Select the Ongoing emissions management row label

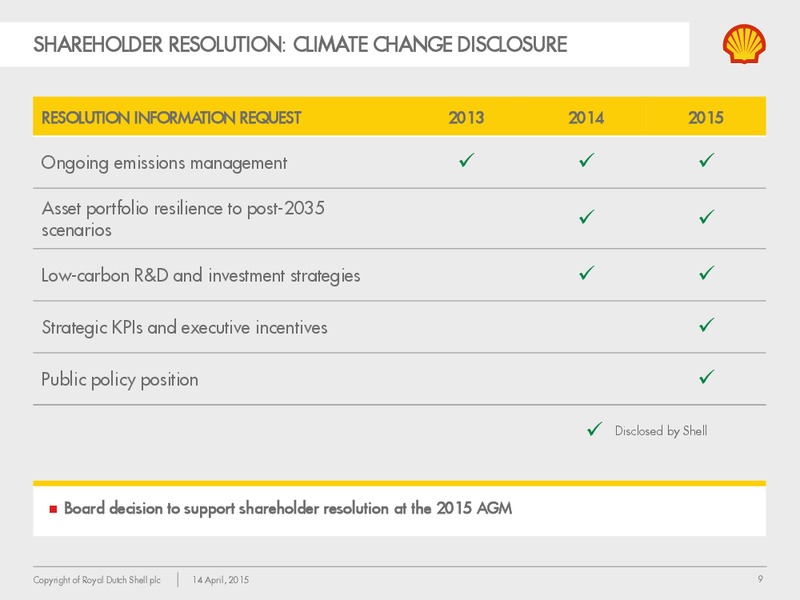pos(164,163)
